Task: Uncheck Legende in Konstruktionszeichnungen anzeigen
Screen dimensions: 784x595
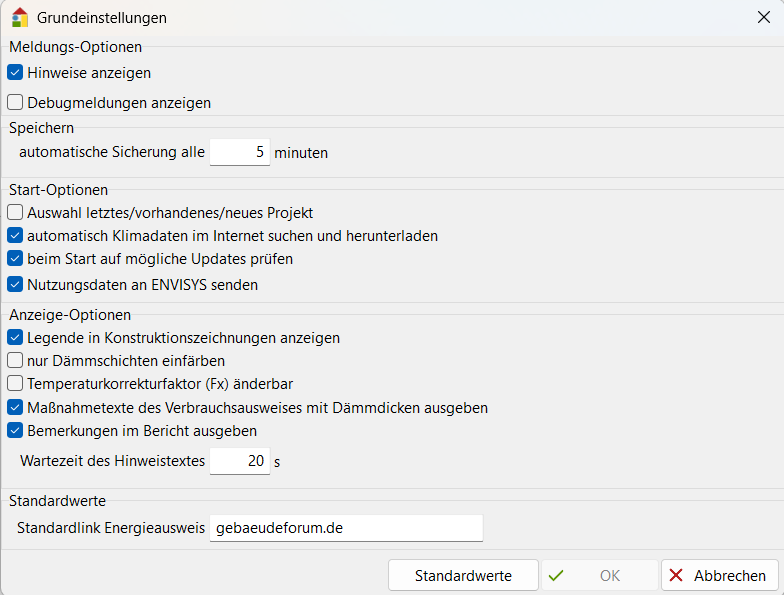Action: pyautogui.click(x=15, y=338)
